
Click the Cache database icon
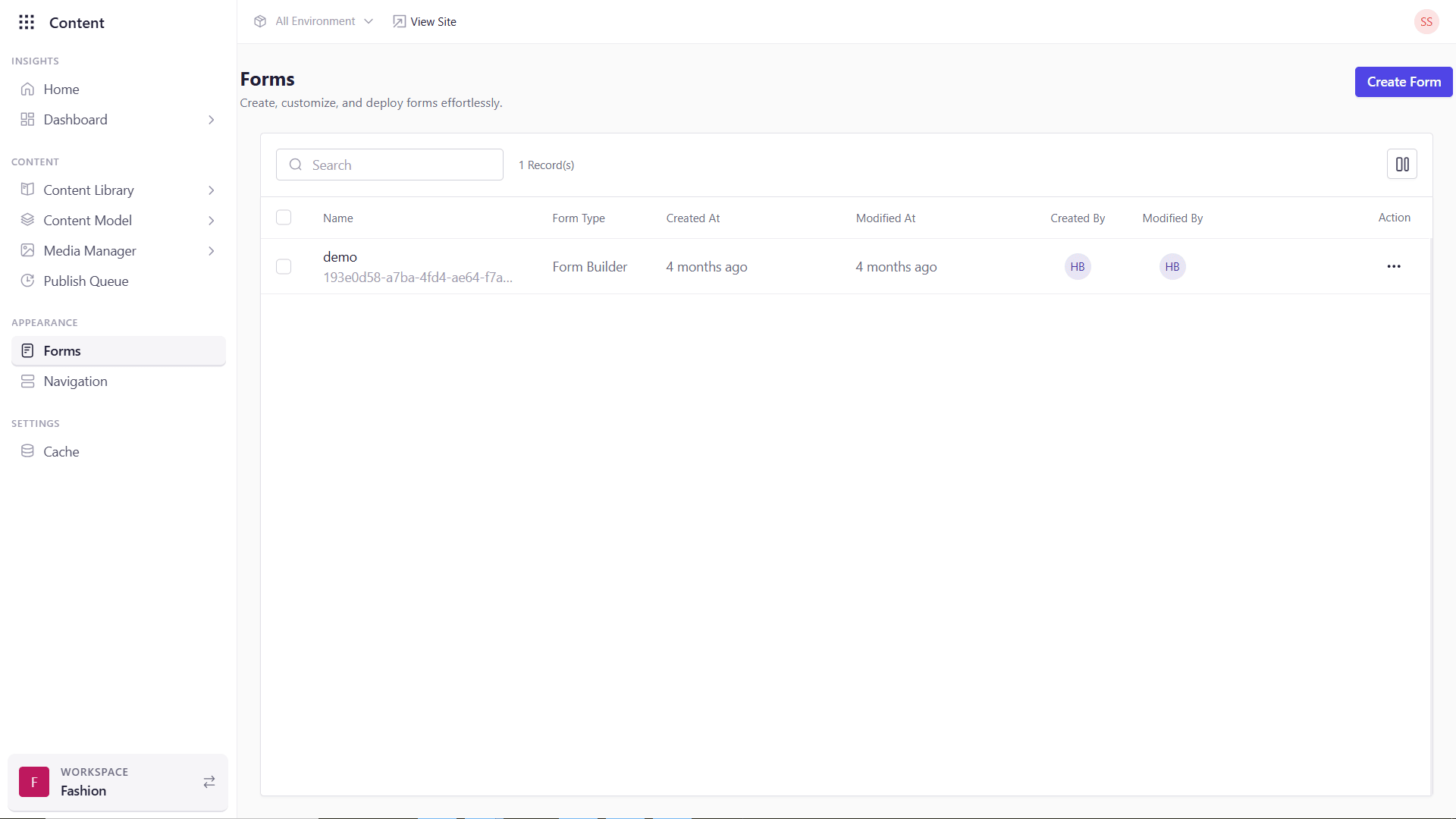pos(27,451)
